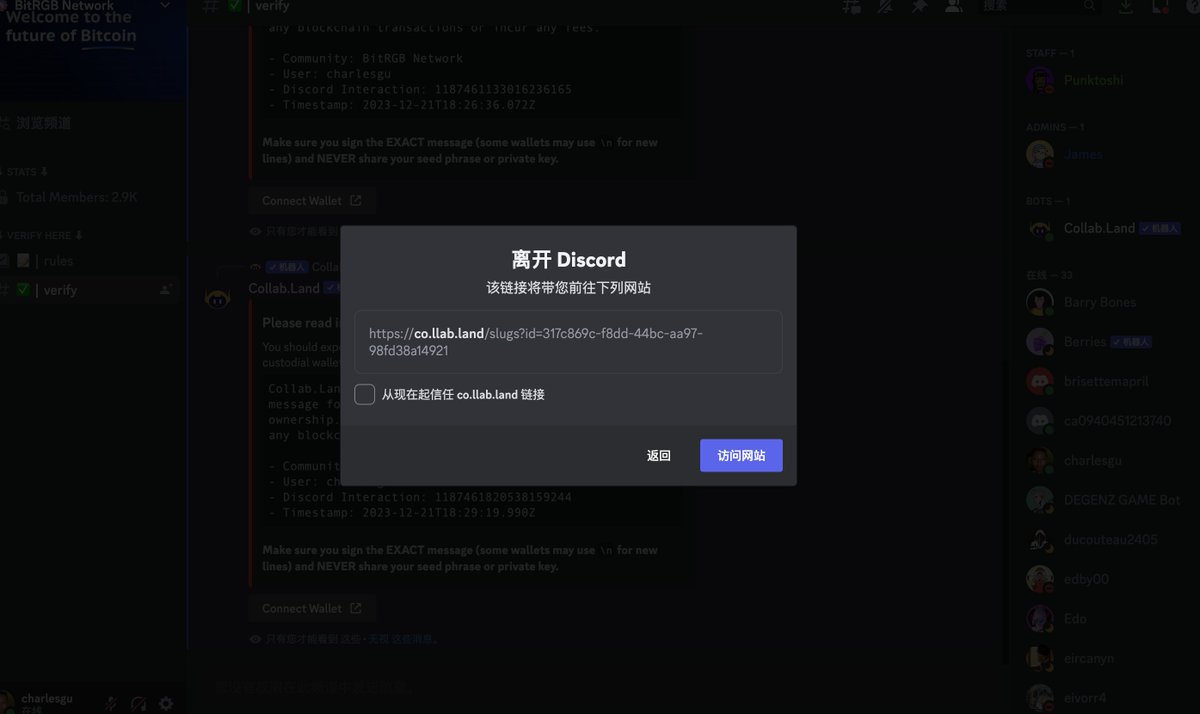The image size is (1200, 714).
Task: Toggle deafen headphones in user panel
Action: pos(139,704)
